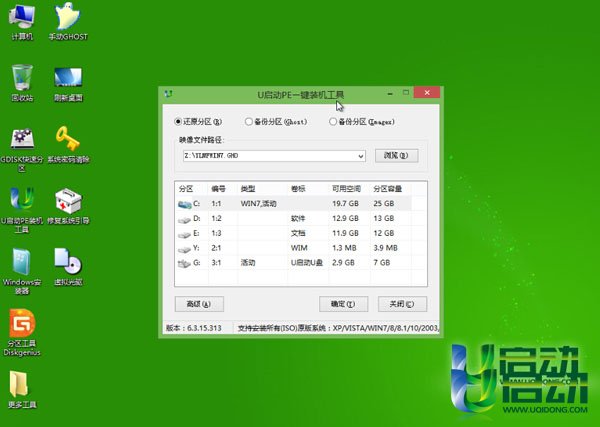600x427 pixels.
Task: Click the 版本：6.3.15.313 status text
Action: click(x=194, y=328)
